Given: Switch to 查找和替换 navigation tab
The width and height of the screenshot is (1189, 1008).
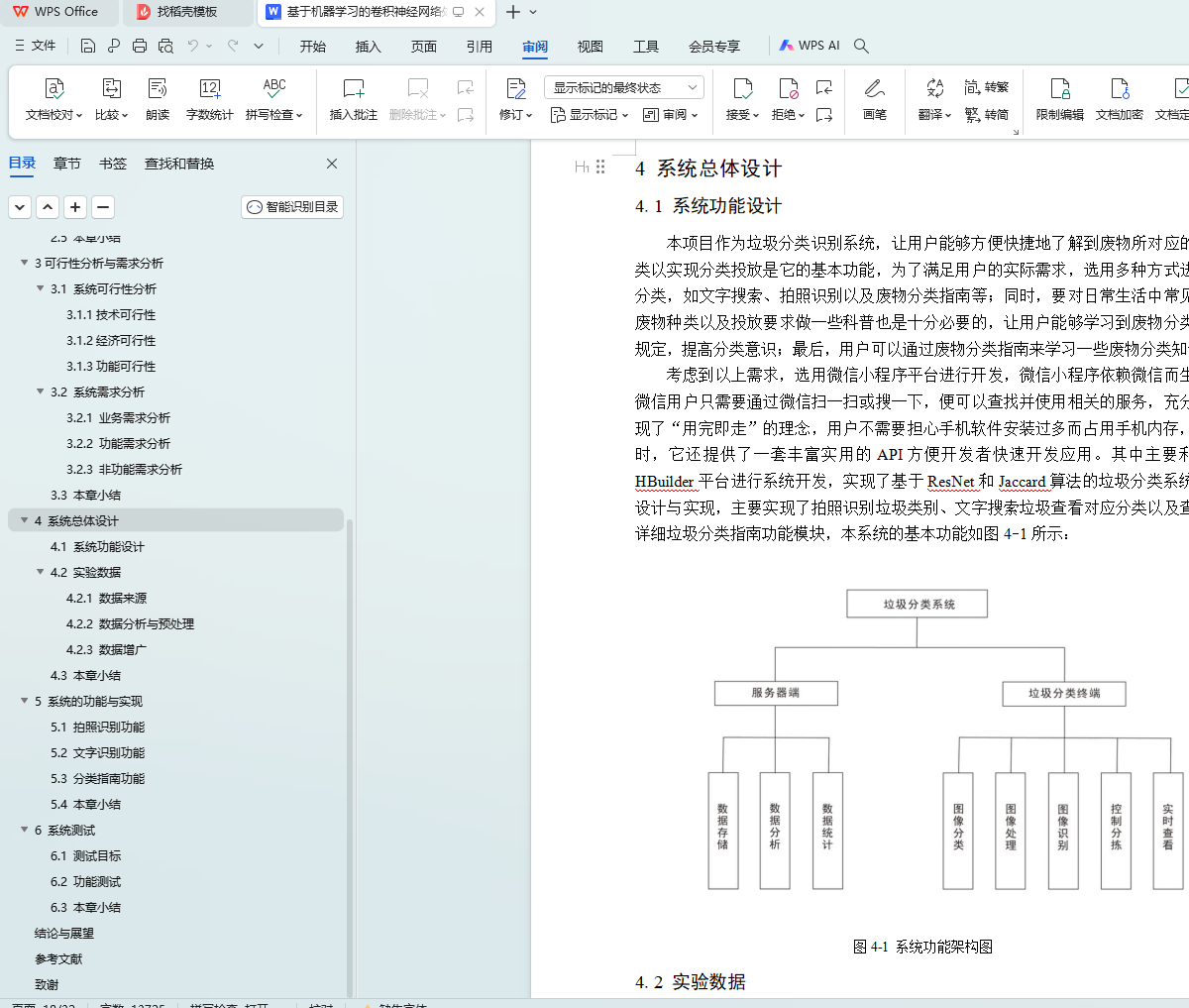Looking at the screenshot, I should pyautogui.click(x=179, y=164).
